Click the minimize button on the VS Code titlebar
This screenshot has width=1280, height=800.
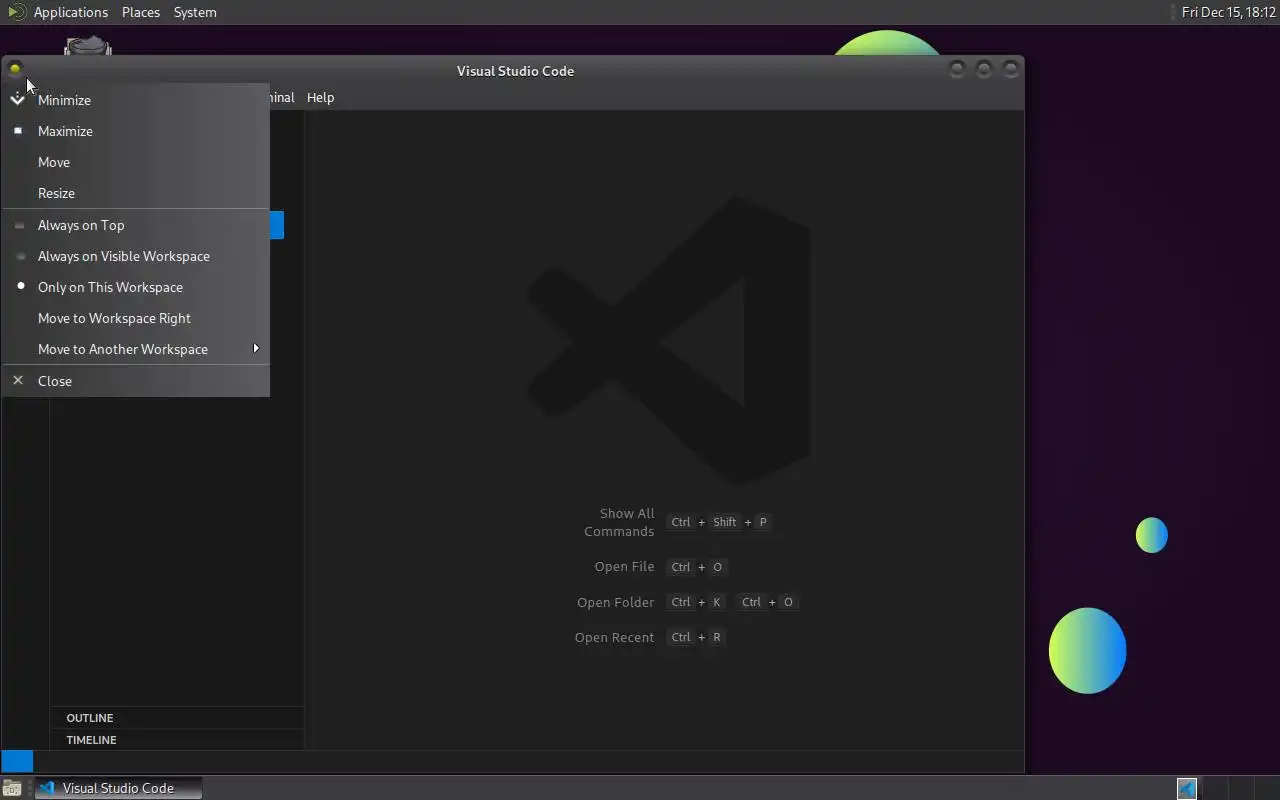click(x=957, y=69)
